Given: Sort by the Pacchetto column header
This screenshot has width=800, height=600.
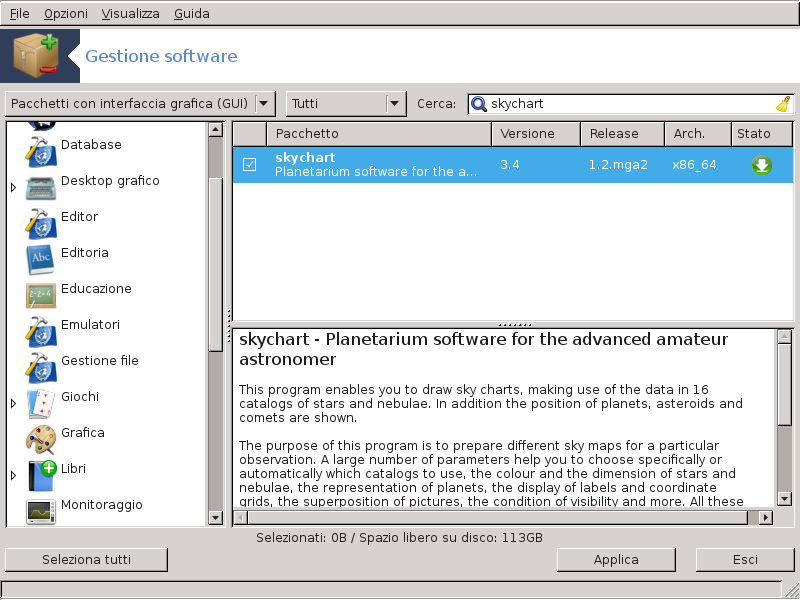Looking at the screenshot, I should point(379,134).
